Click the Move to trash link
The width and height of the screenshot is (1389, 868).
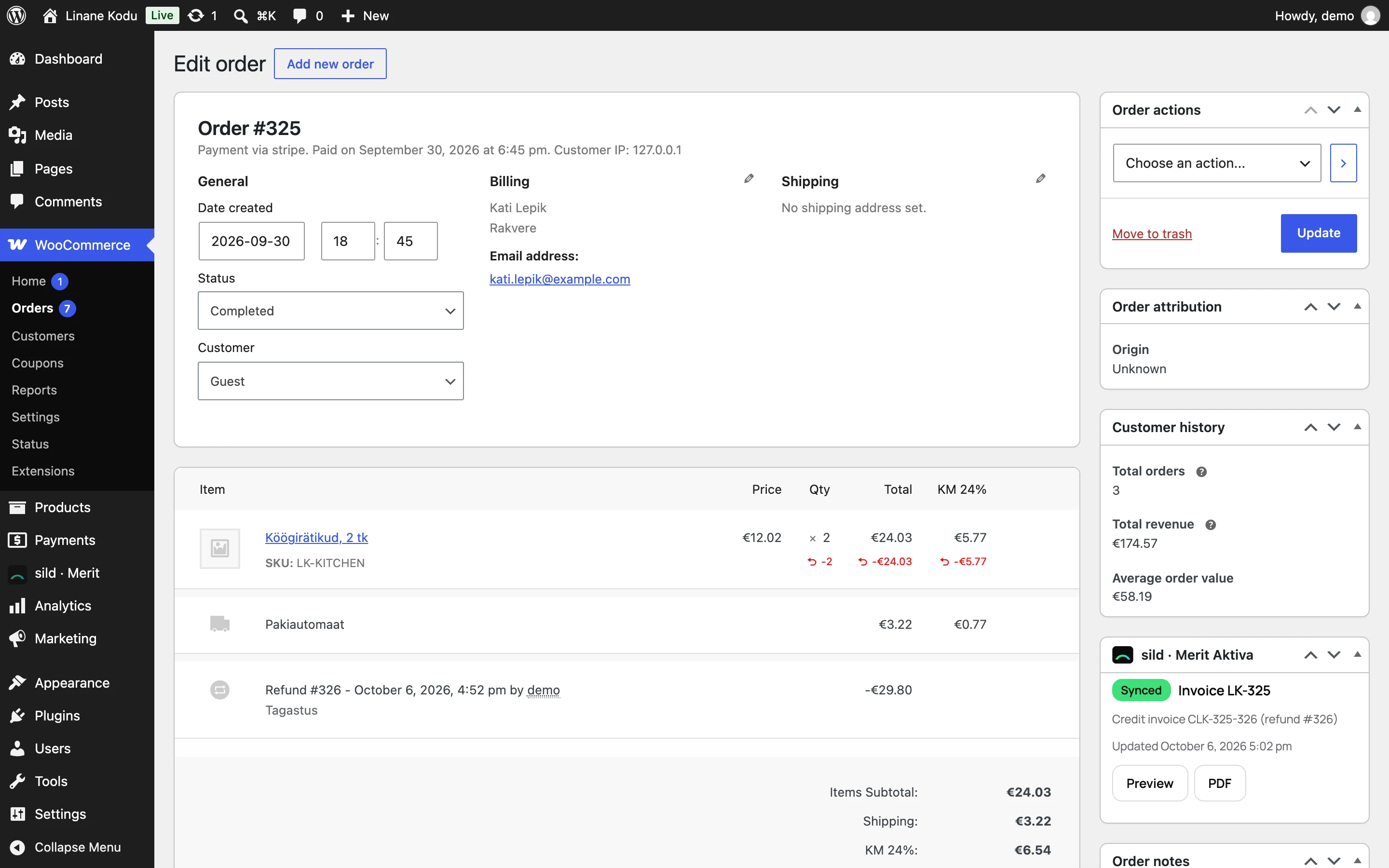1152,234
